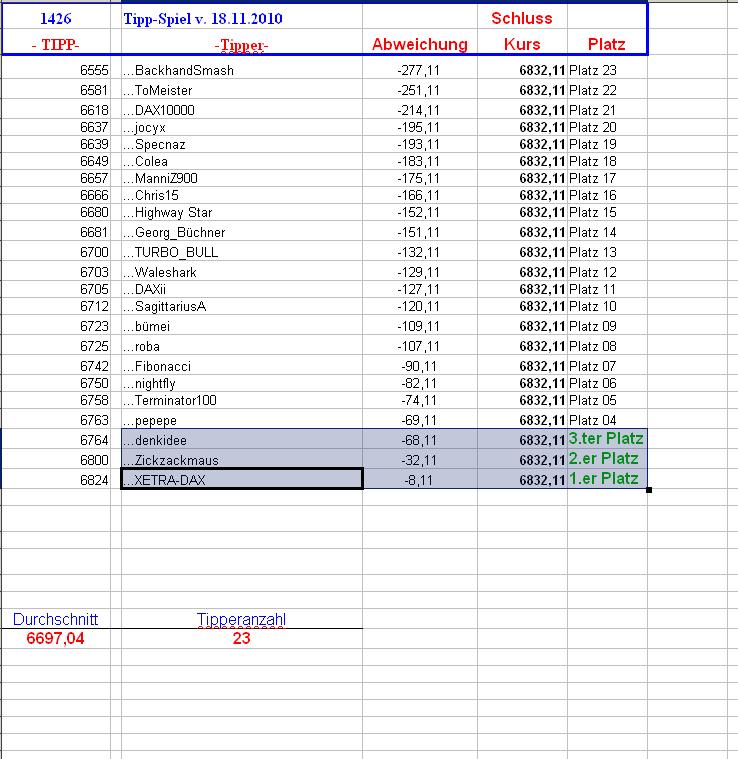Select the '- TIPP-' header cell
Viewport: 738px width, 759px height.
(56, 44)
